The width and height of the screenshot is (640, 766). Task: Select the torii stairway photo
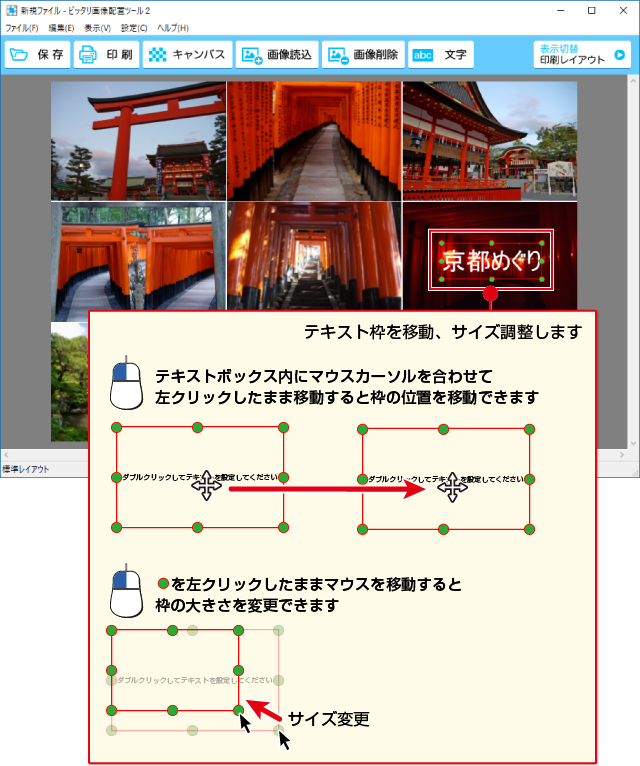(315, 256)
